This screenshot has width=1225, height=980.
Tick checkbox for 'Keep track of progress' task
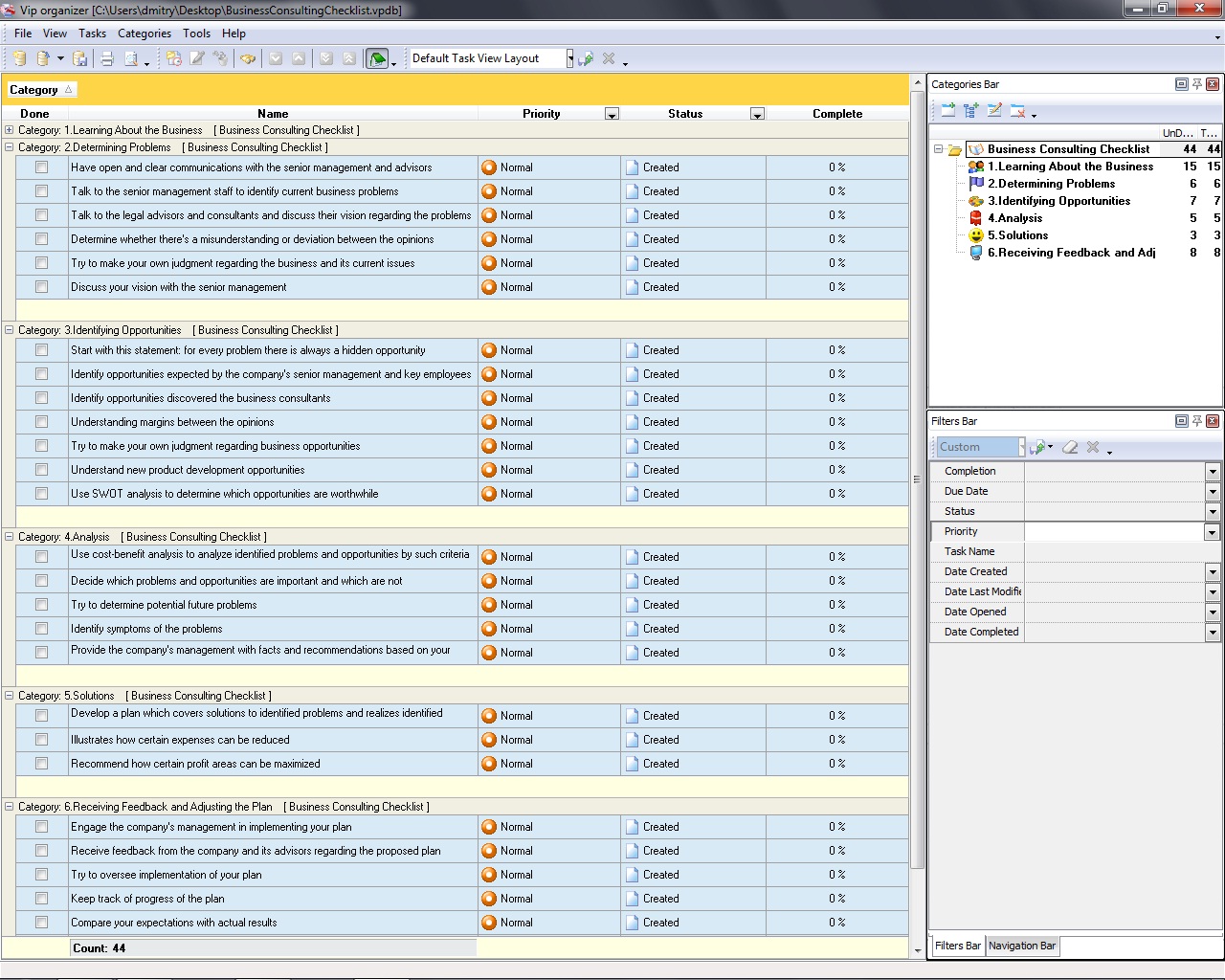(x=41, y=899)
